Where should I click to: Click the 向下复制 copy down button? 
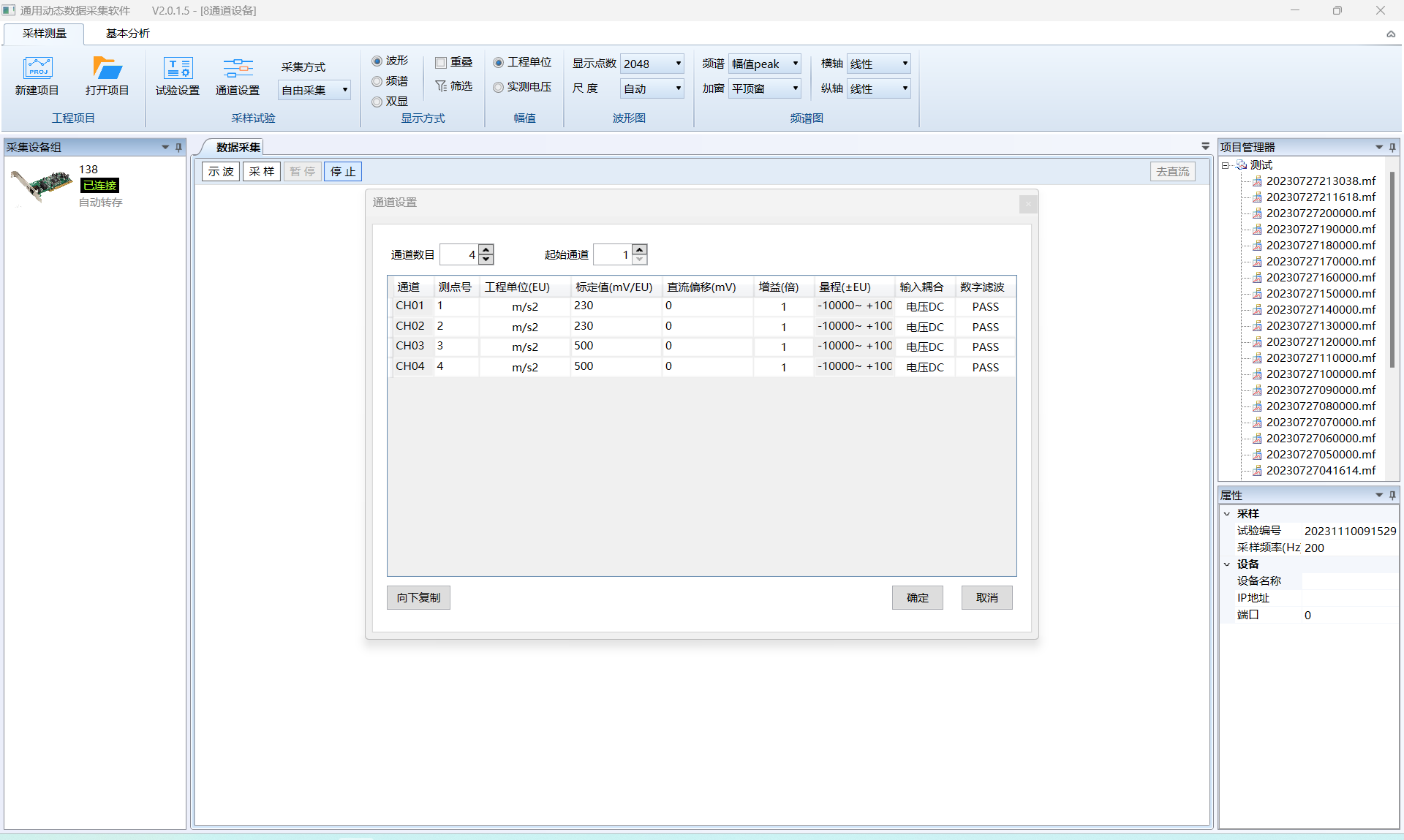tap(418, 597)
